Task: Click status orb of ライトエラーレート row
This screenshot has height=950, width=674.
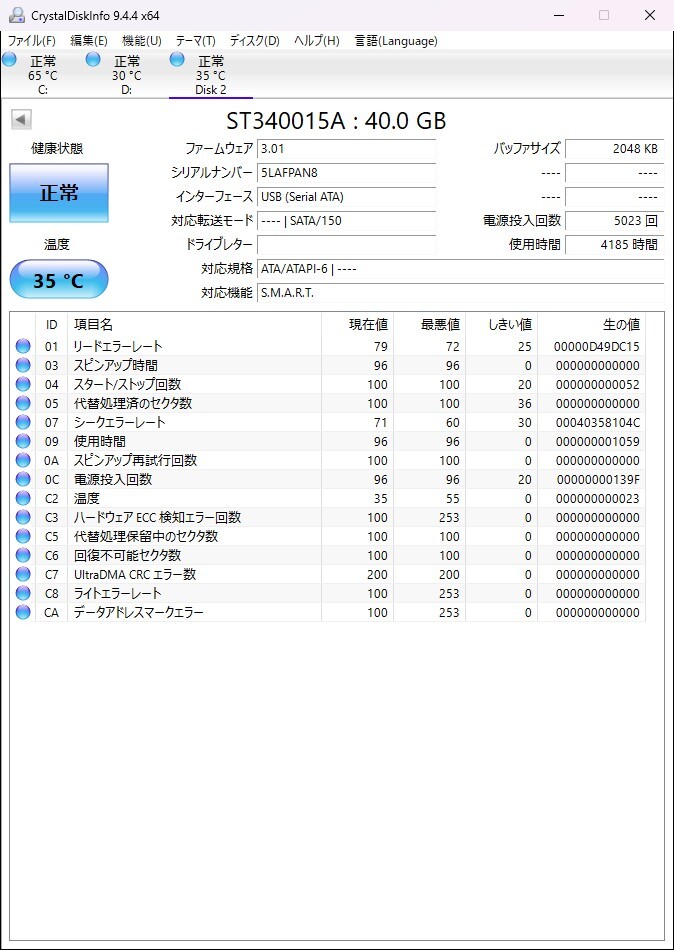Action: tap(23, 593)
